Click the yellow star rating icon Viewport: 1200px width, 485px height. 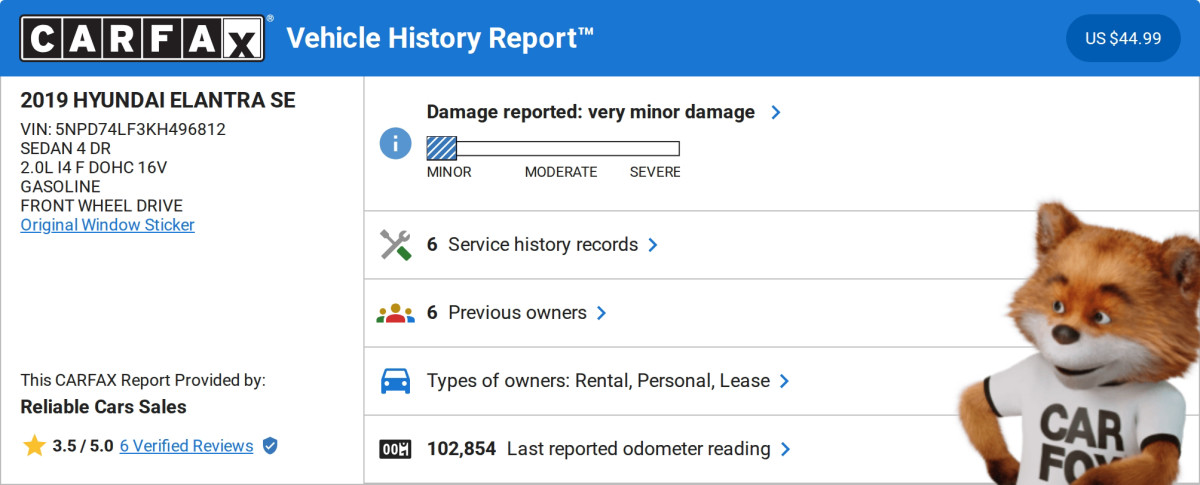pos(34,446)
